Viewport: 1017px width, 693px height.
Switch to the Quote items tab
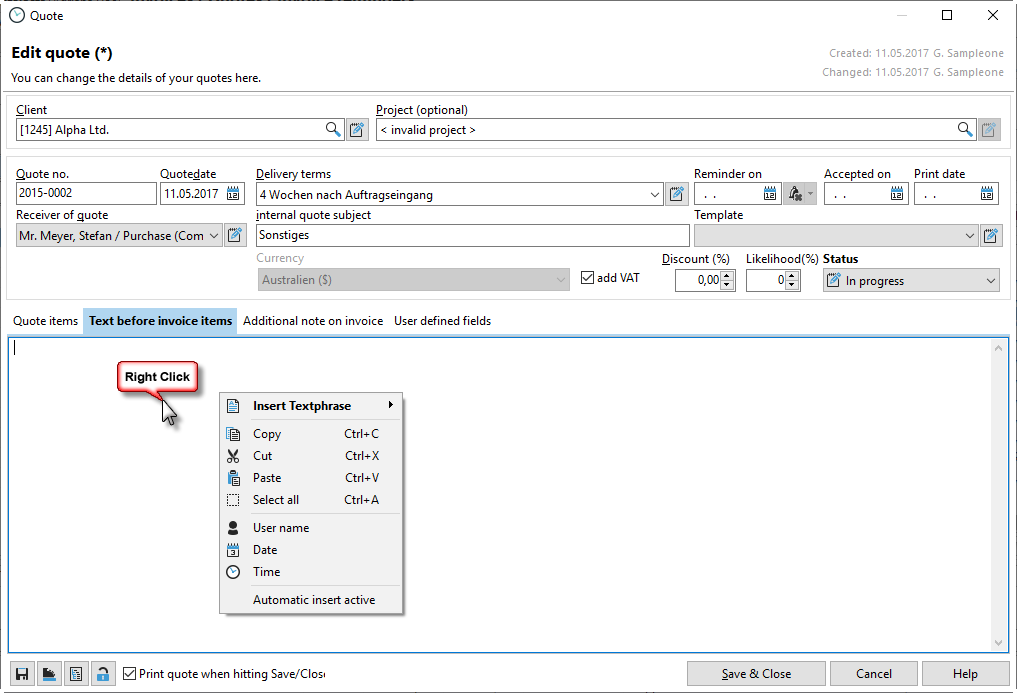[x=45, y=321]
